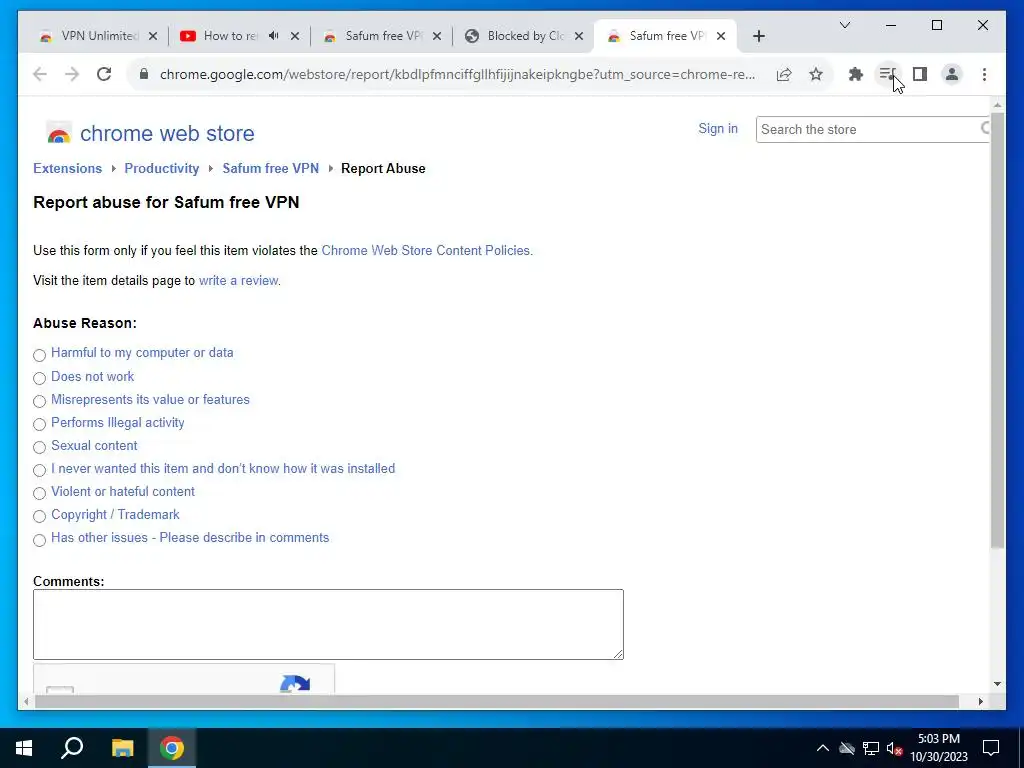Choose Has other issues option
The height and width of the screenshot is (768, 1024).
(40, 539)
